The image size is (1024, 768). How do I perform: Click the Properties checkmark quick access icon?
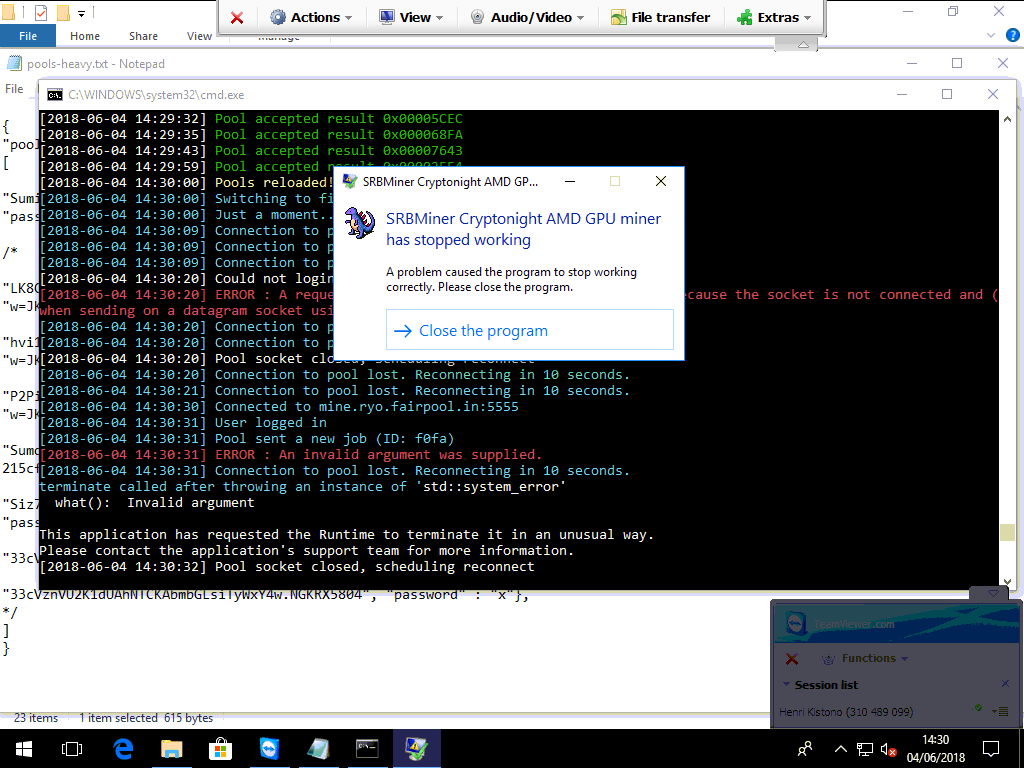(x=40, y=12)
